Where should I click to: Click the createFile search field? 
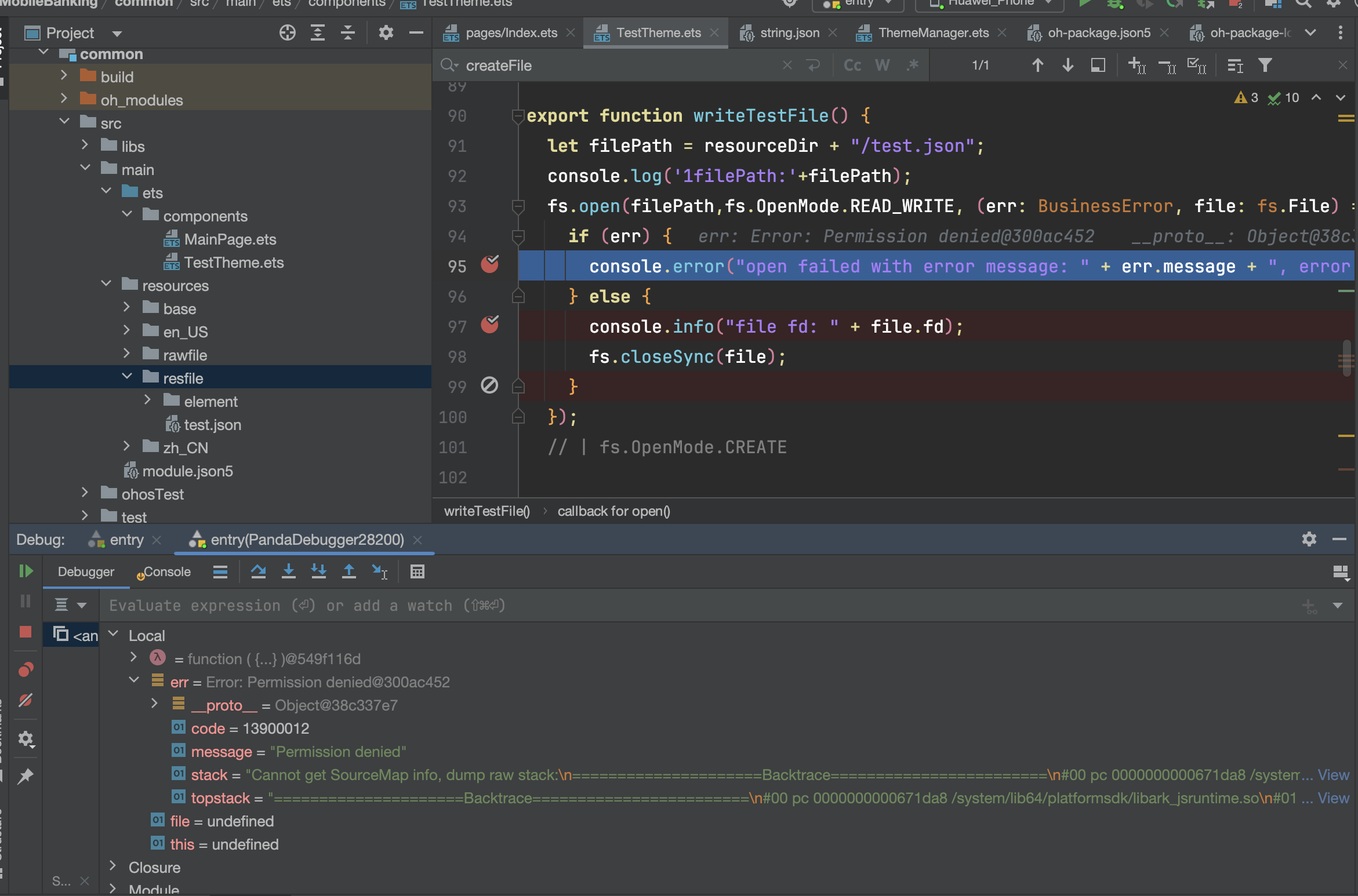[x=620, y=65]
